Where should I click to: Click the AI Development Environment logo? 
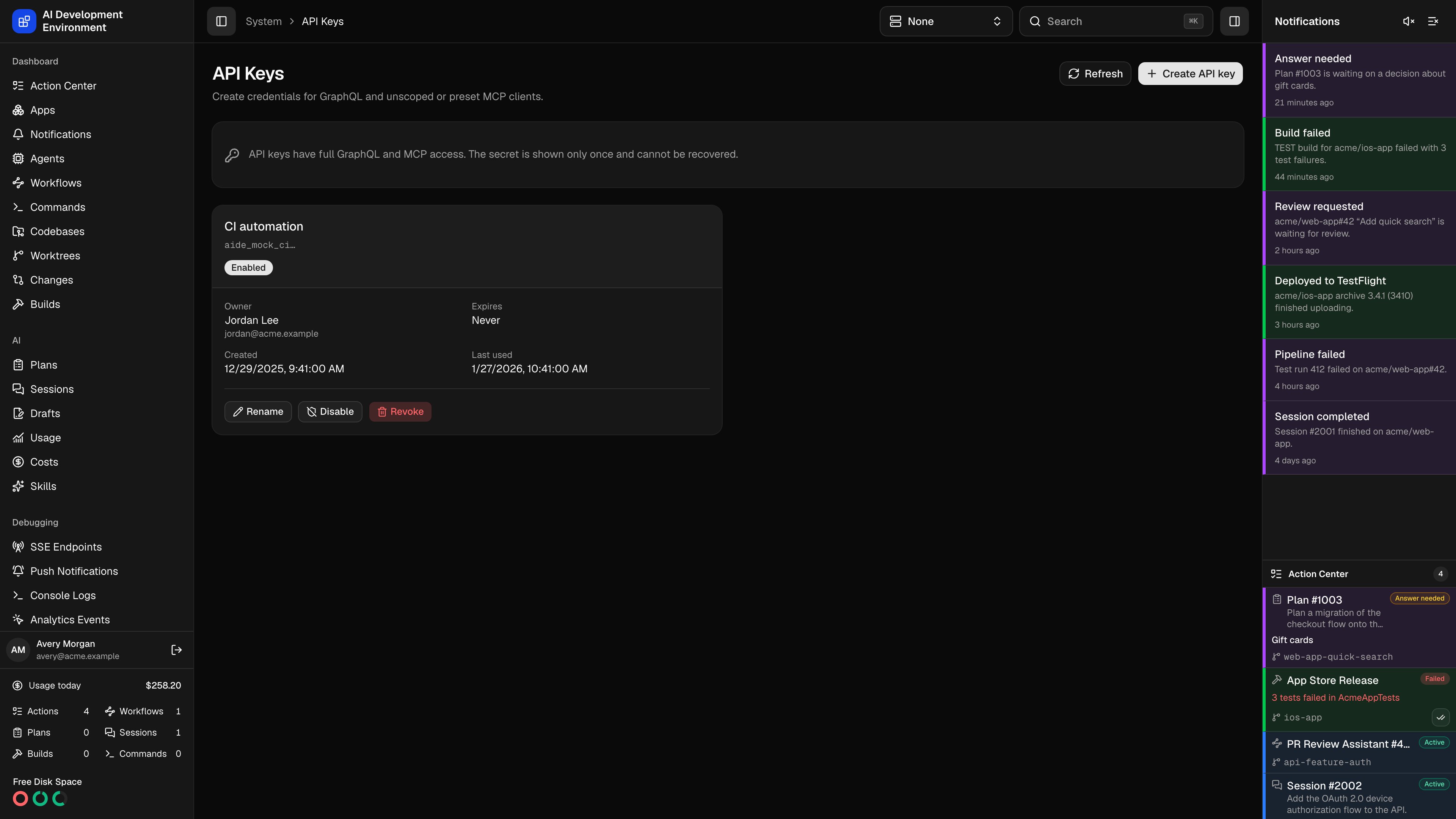click(24, 22)
